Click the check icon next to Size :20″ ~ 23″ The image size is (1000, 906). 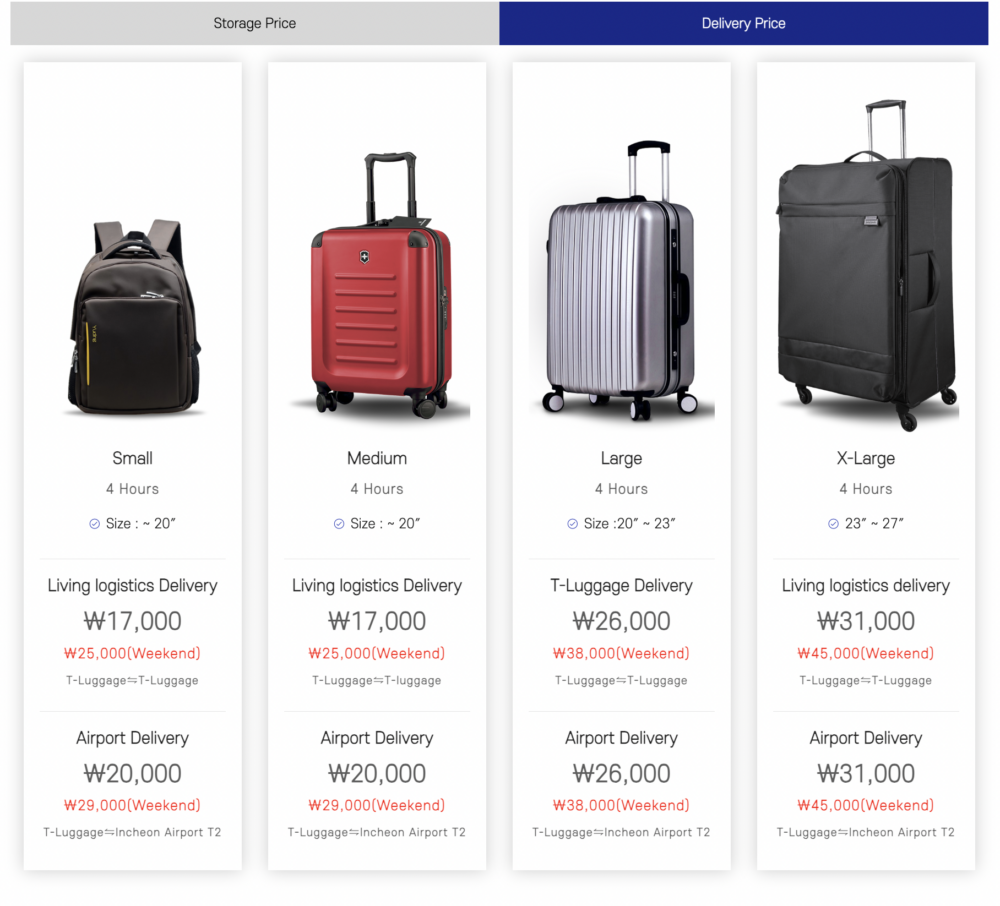[572, 524]
